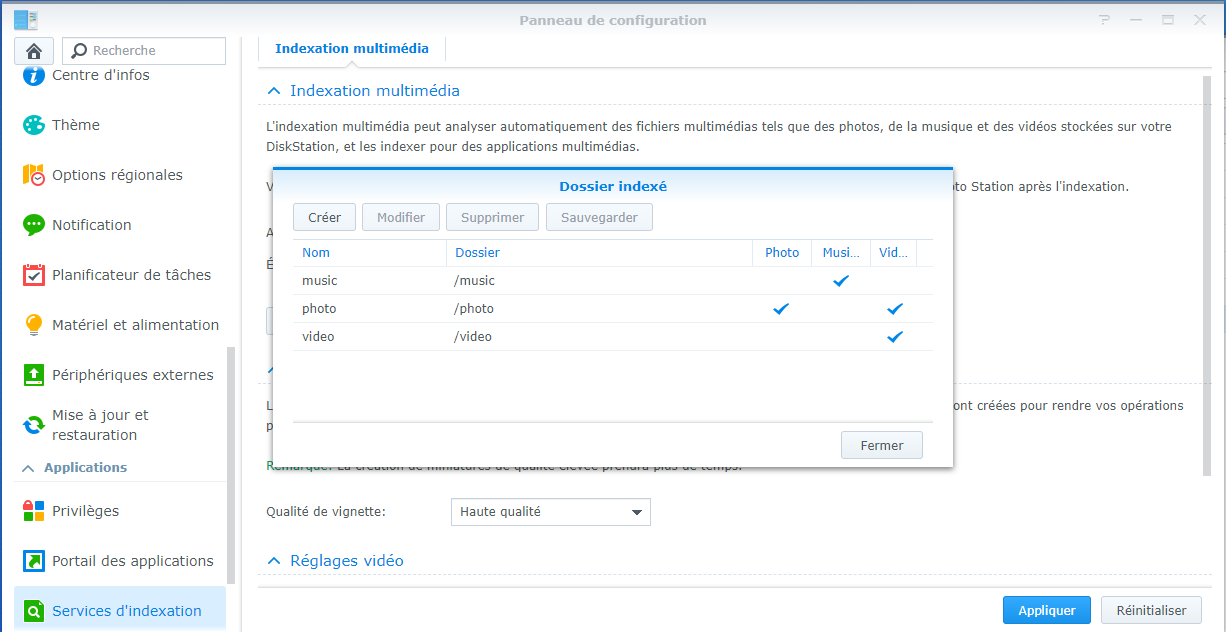The height and width of the screenshot is (632, 1226).
Task: Select Matériel et alimentation bulb icon
Action: click(x=34, y=325)
